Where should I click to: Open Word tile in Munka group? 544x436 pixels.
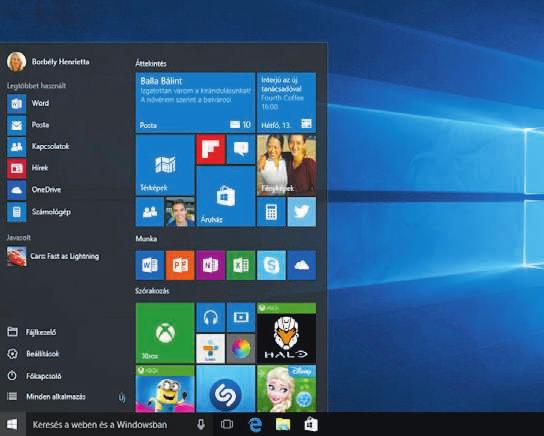pos(150,265)
